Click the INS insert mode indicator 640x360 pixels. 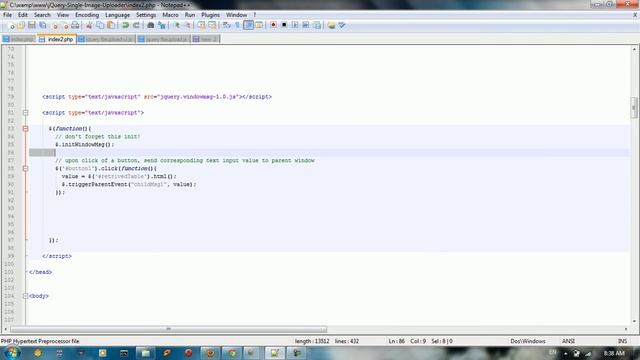coord(622,341)
